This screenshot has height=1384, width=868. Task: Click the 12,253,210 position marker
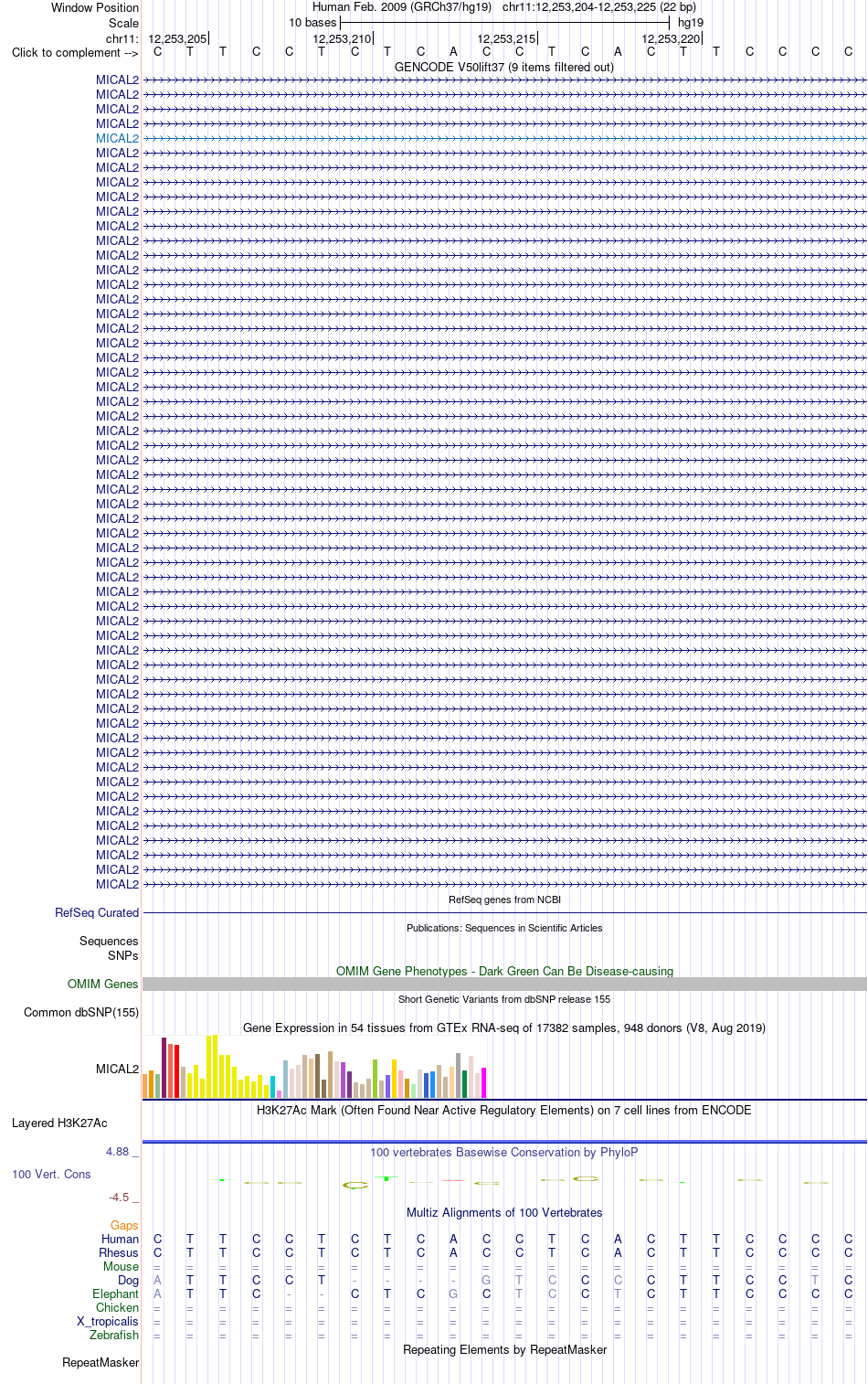click(342, 38)
